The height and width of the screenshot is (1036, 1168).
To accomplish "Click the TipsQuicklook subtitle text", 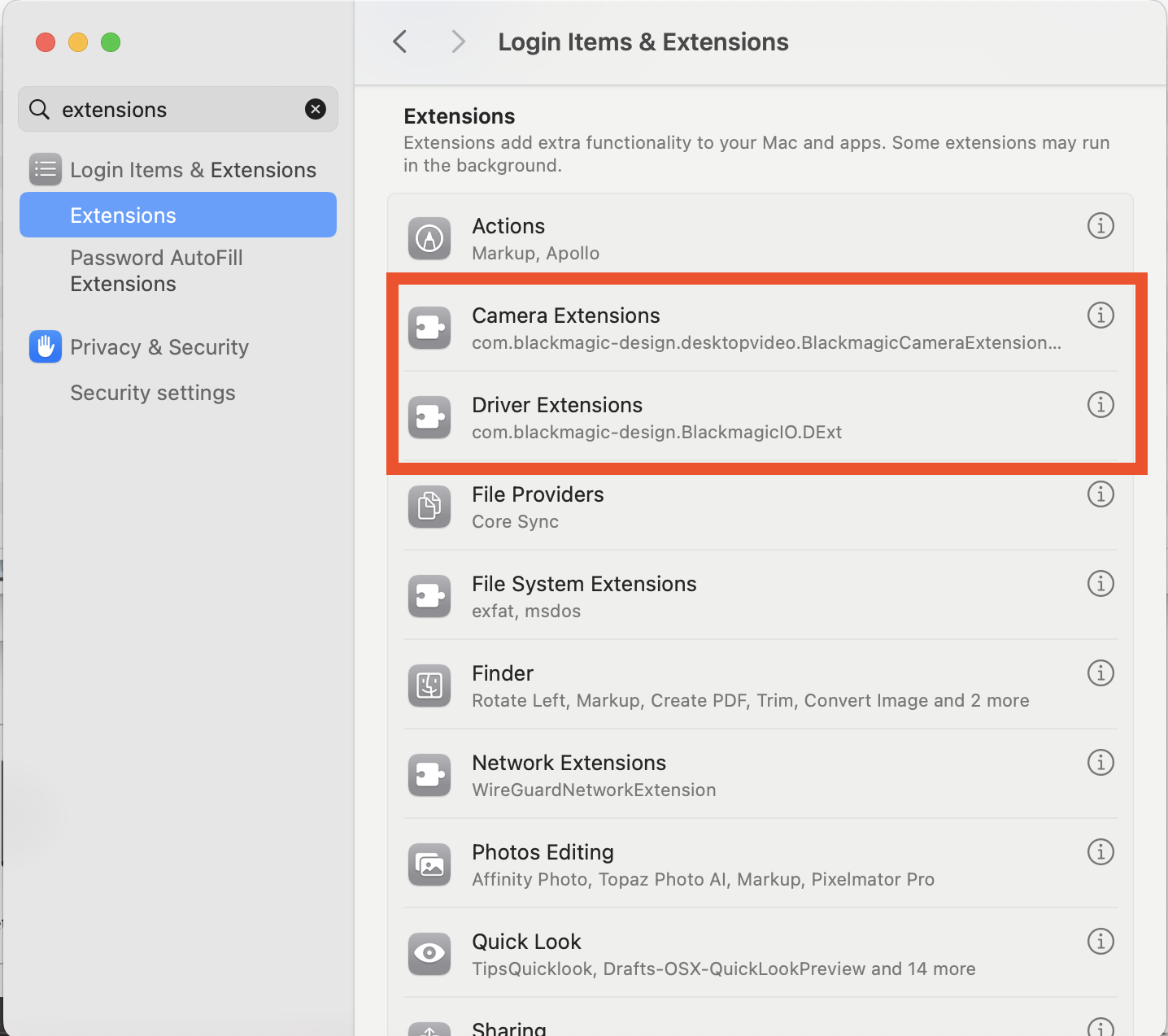I will tap(724, 969).
